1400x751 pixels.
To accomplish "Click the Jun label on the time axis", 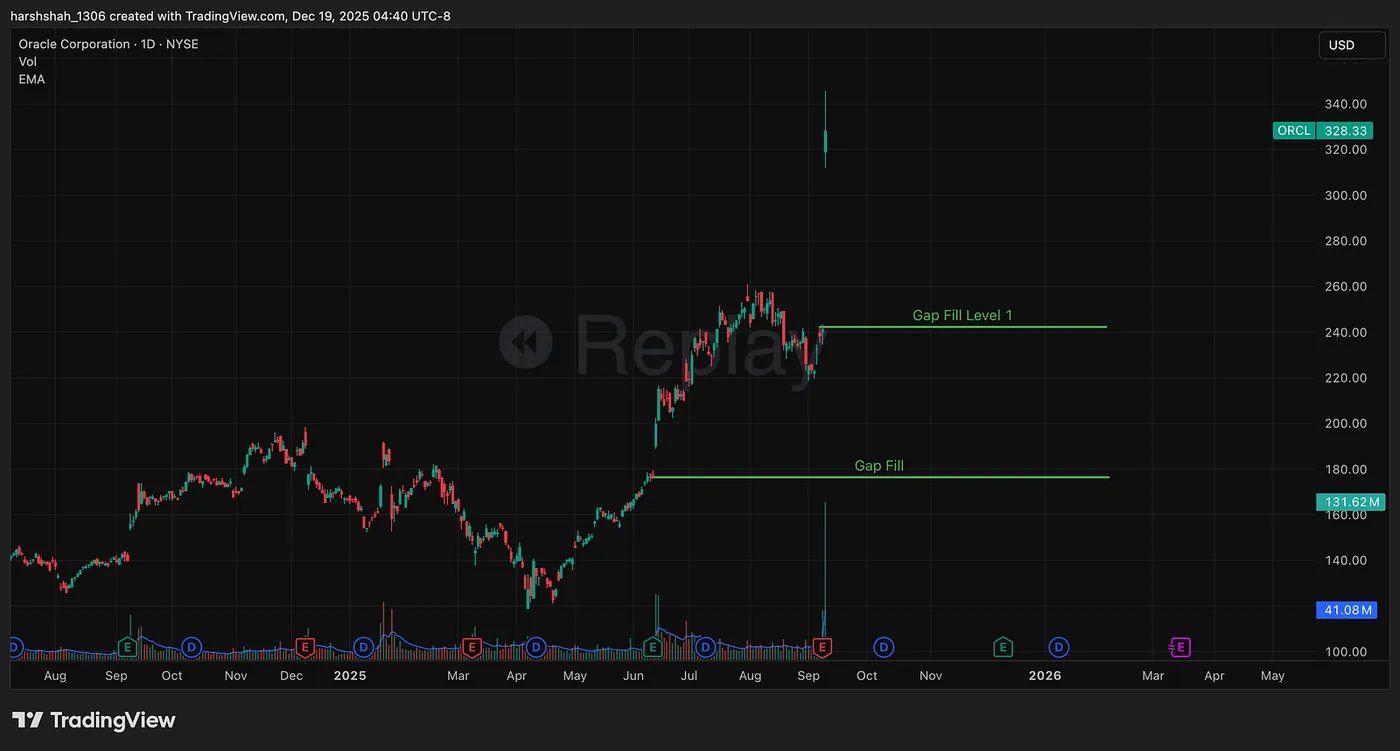I will click(633, 676).
